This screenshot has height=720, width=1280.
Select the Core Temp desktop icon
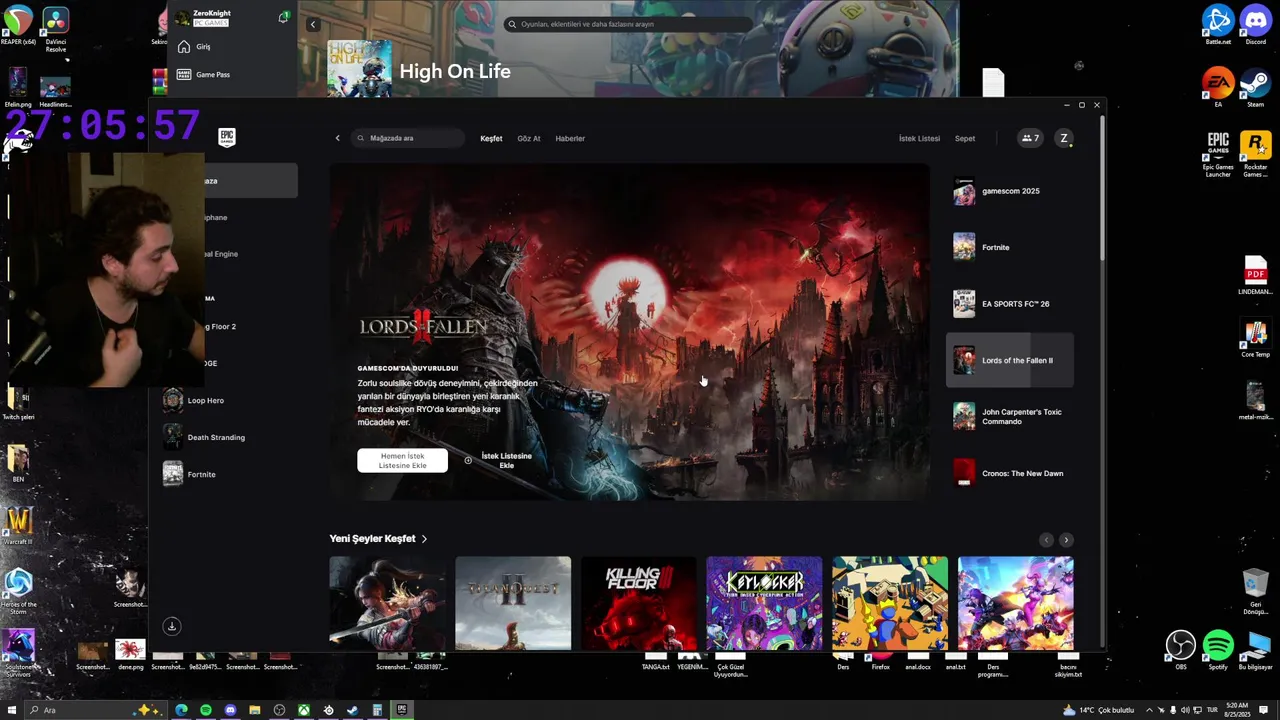tap(1255, 338)
